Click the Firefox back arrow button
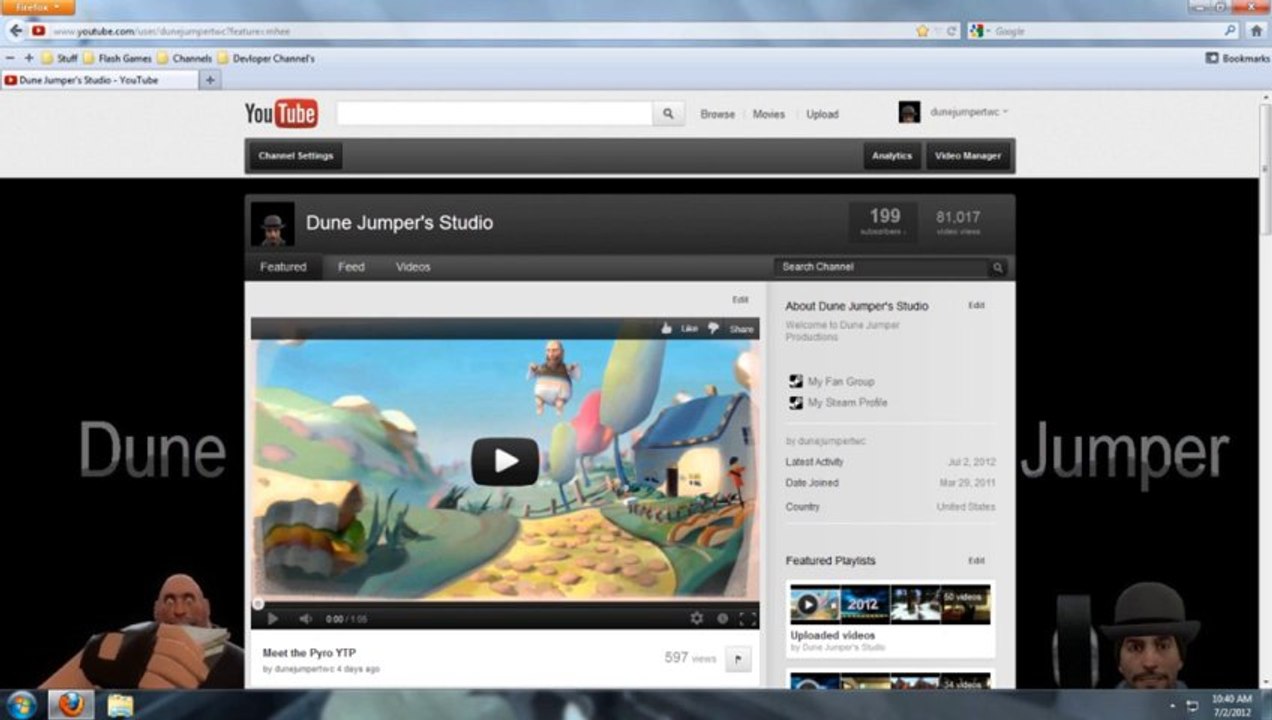Viewport: 1272px width, 720px height. 15,31
